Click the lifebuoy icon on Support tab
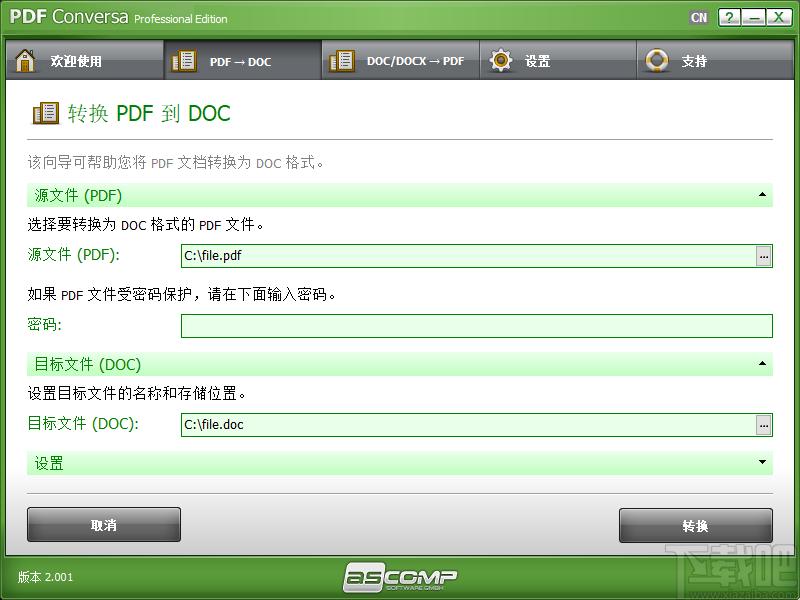800x600 pixels. tap(657, 60)
